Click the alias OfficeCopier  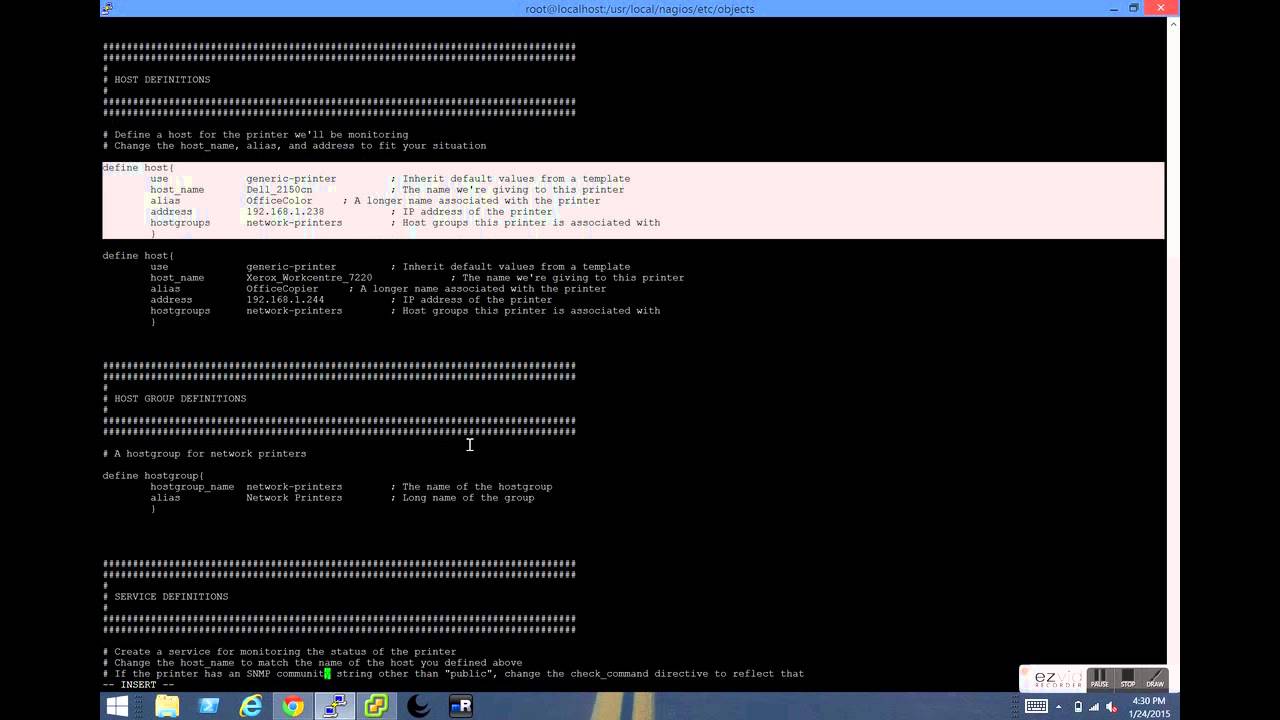point(282,289)
